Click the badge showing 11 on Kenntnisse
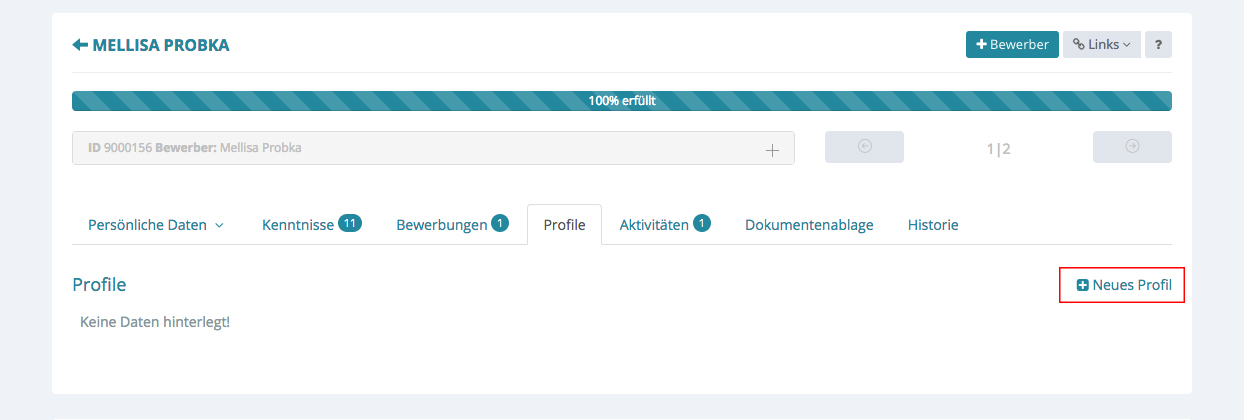The image size is (1244, 420). point(349,223)
